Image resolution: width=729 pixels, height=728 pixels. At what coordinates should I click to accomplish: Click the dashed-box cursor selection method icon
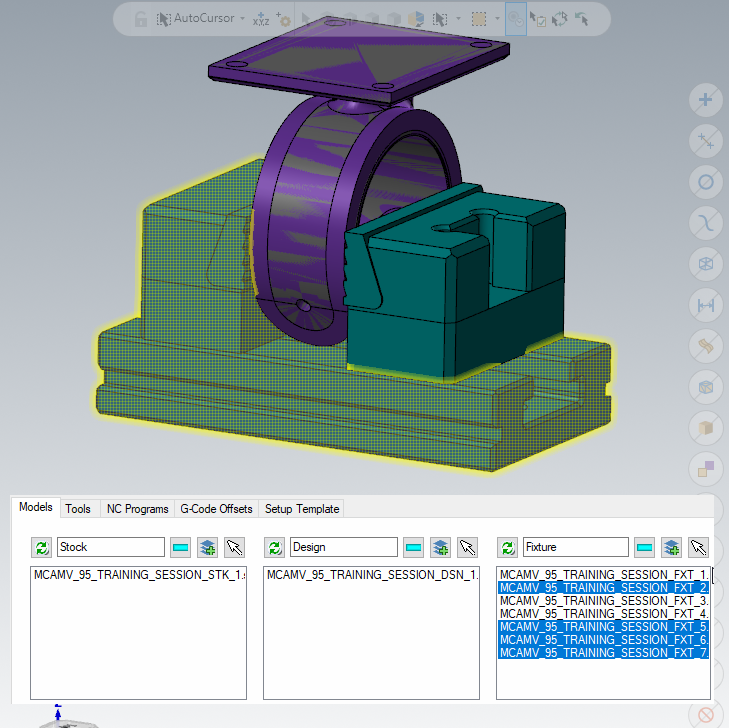(x=440, y=19)
